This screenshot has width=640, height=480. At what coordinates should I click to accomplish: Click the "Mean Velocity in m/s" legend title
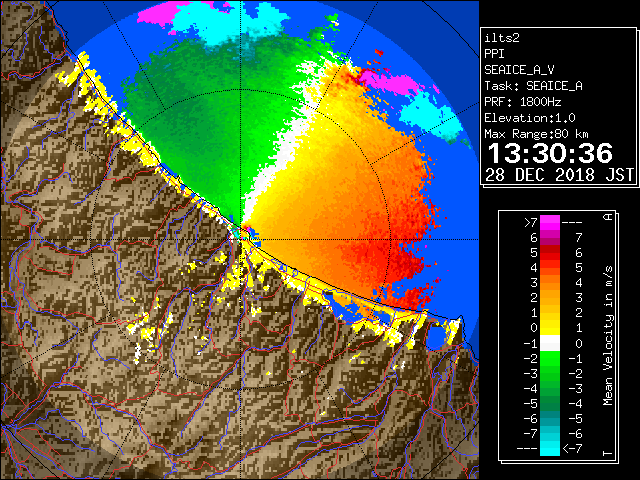click(608, 335)
